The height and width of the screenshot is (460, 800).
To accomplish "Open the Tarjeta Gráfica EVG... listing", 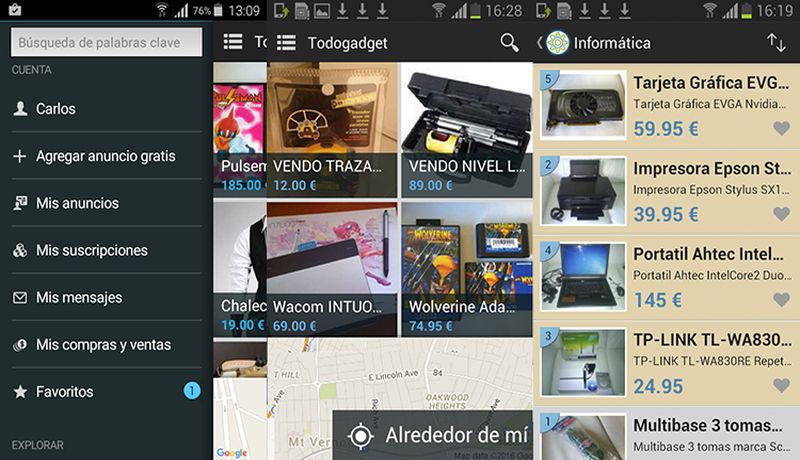I will pyautogui.click(x=666, y=106).
